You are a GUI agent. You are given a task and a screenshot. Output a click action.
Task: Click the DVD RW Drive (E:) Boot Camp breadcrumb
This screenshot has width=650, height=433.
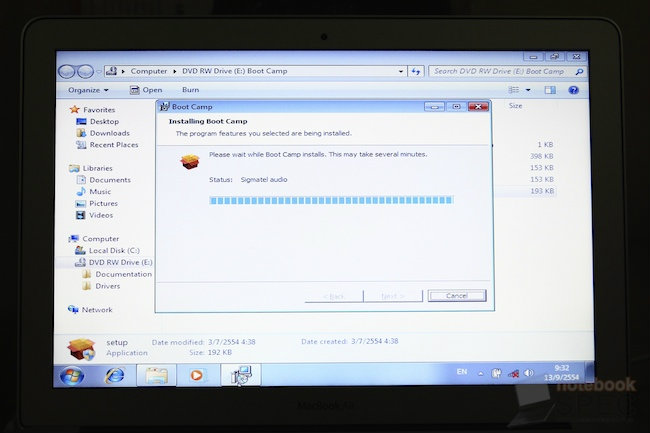235,71
